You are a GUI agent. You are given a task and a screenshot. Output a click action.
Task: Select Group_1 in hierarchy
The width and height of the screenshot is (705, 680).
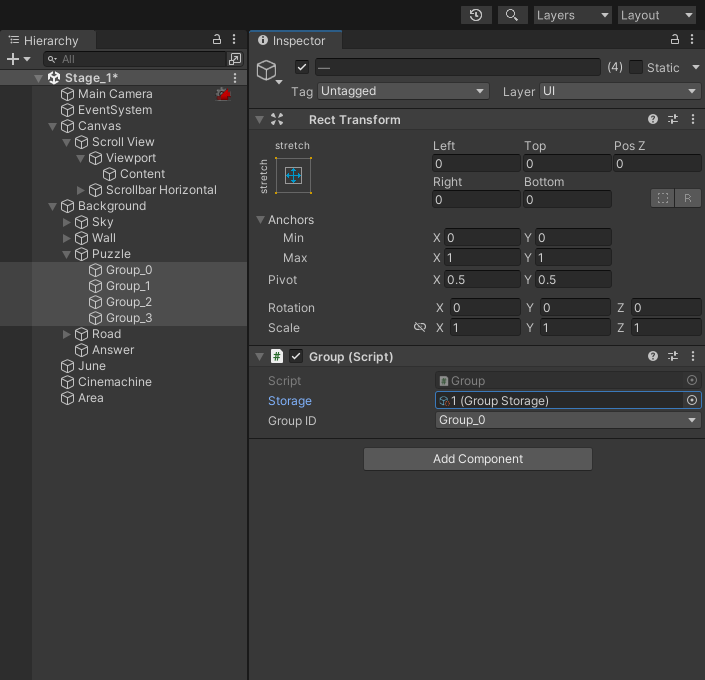coord(128,286)
